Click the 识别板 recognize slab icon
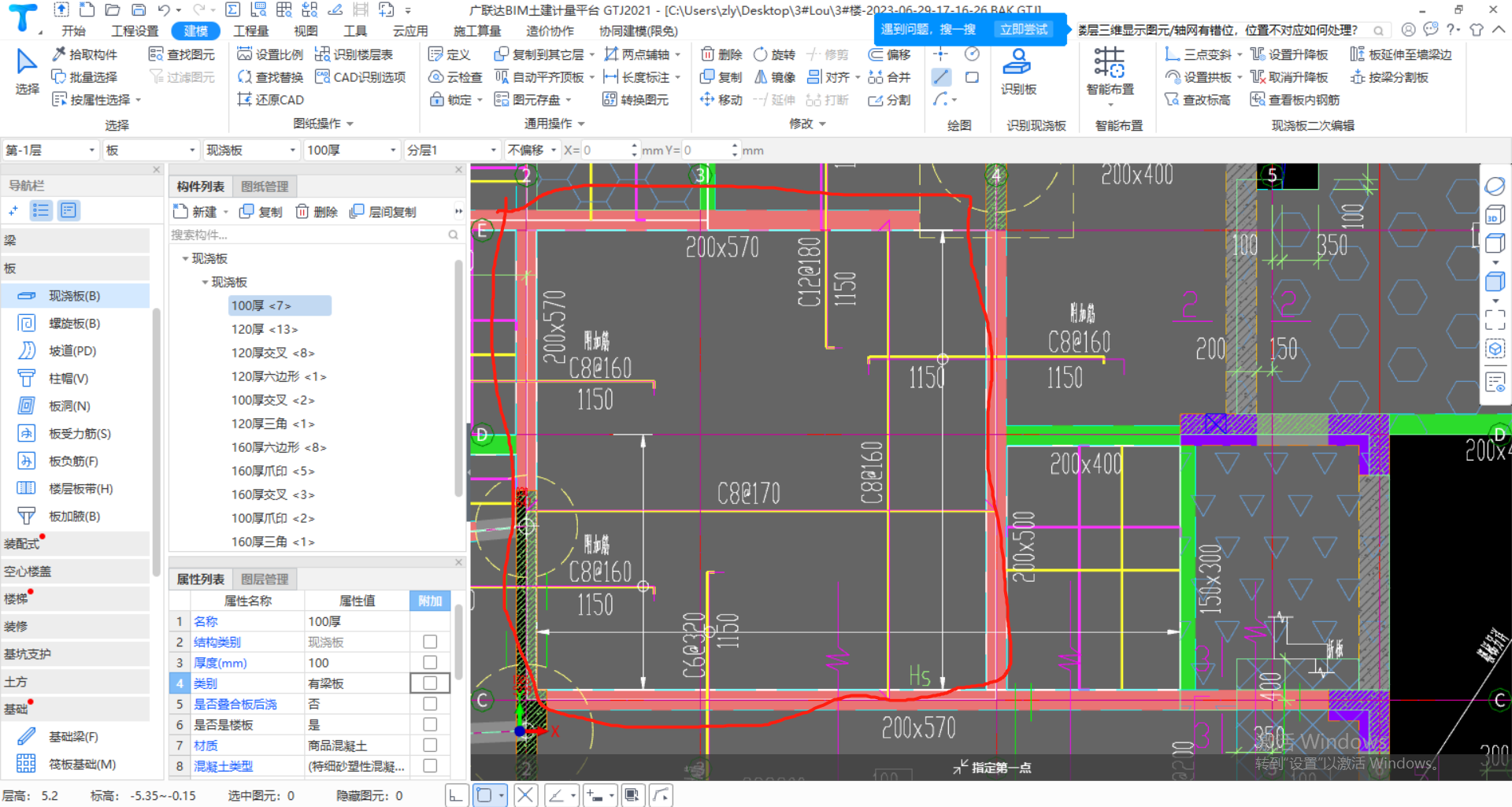The image size is (1512, 807). 1018,72
